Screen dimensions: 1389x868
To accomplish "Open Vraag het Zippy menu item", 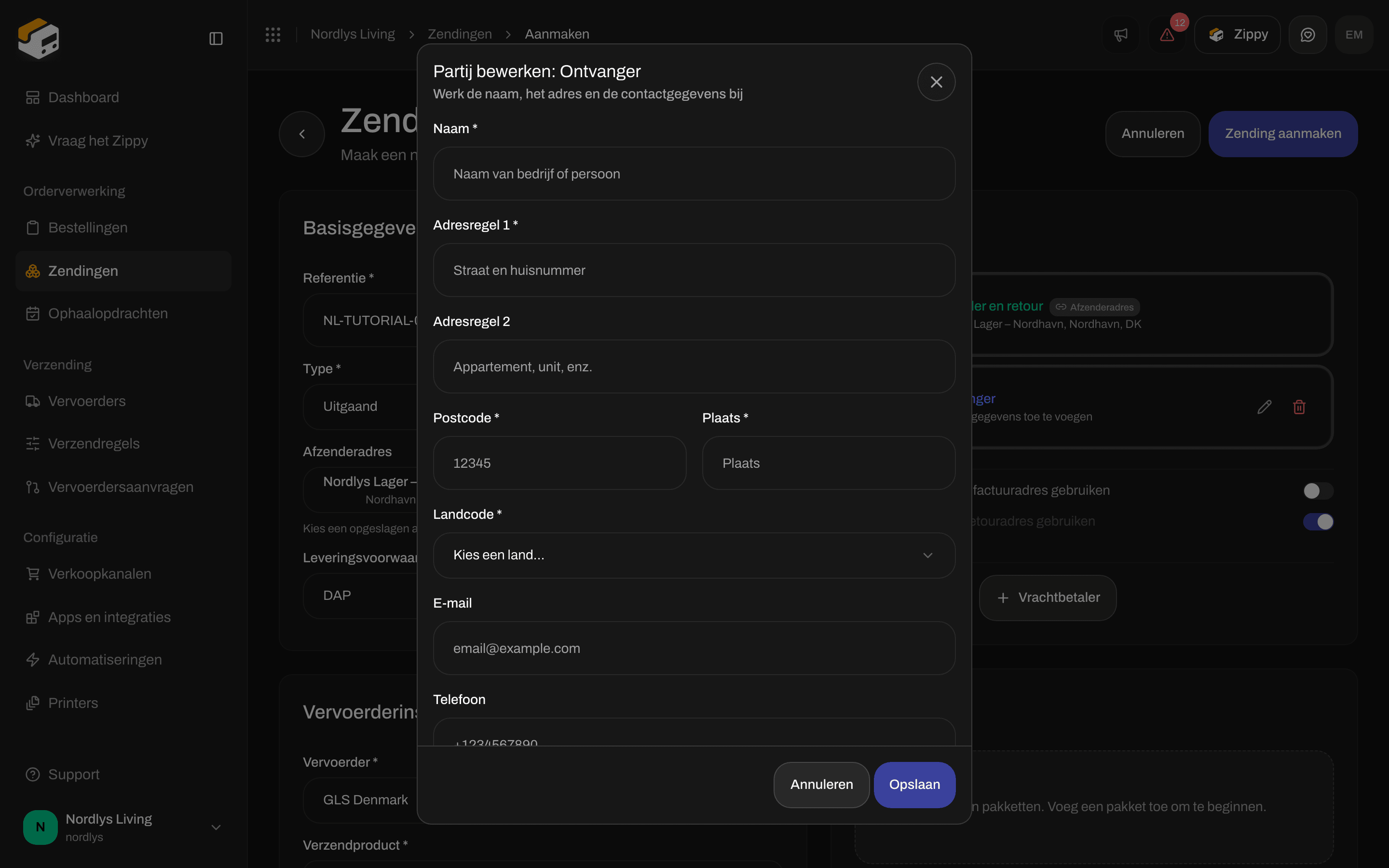I will [123, 141].
